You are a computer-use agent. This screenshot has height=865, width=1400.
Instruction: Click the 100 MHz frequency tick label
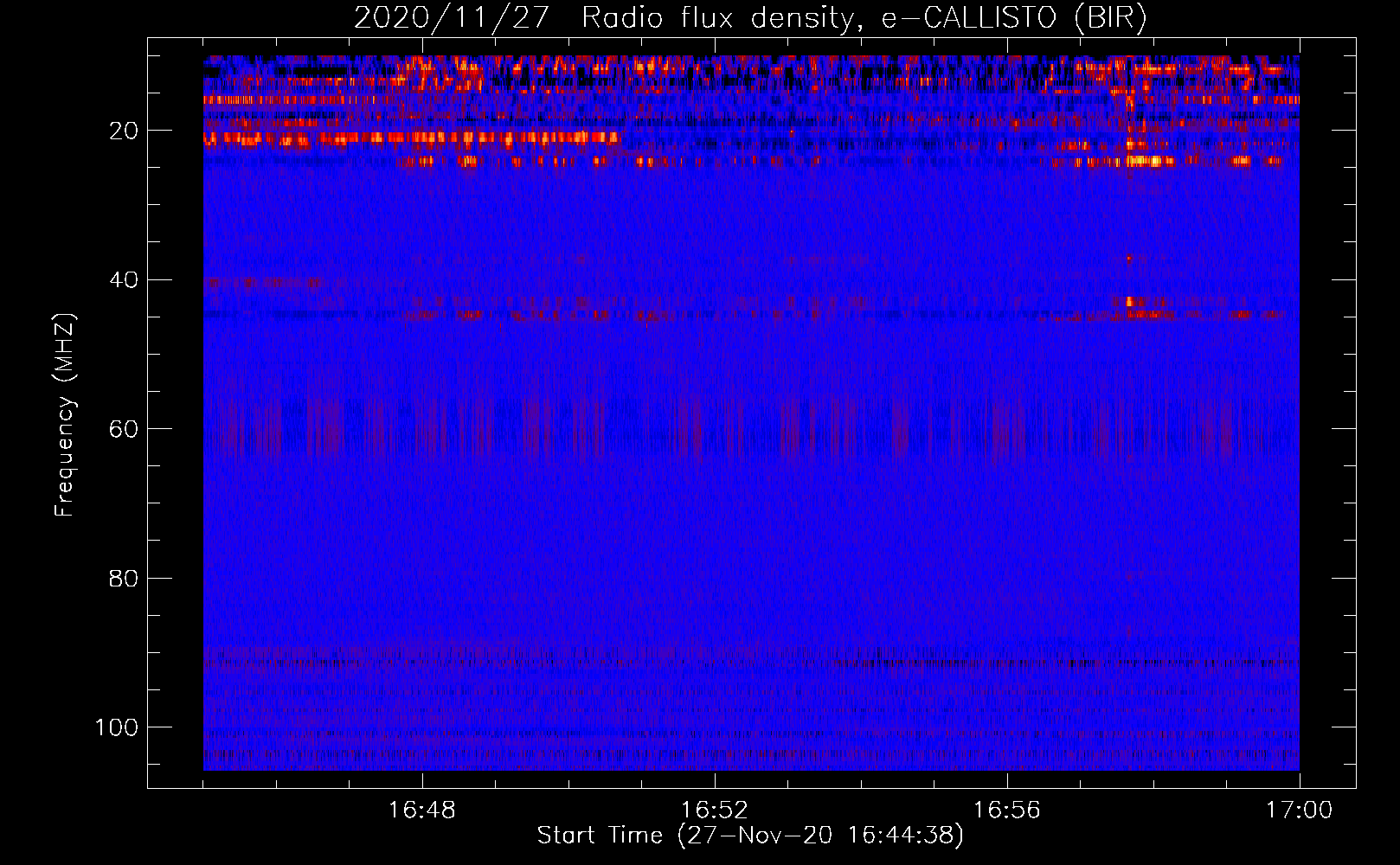pos(117,727)
